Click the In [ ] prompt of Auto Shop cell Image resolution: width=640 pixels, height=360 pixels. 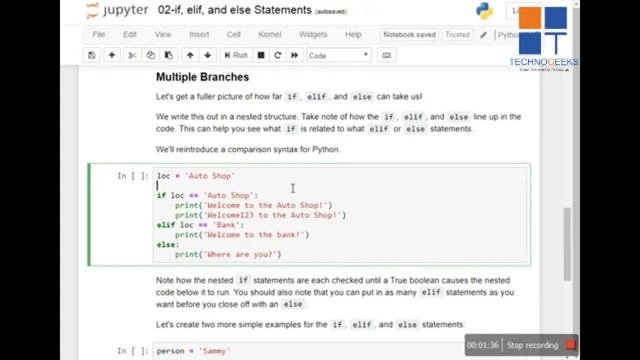click(133, 176)
